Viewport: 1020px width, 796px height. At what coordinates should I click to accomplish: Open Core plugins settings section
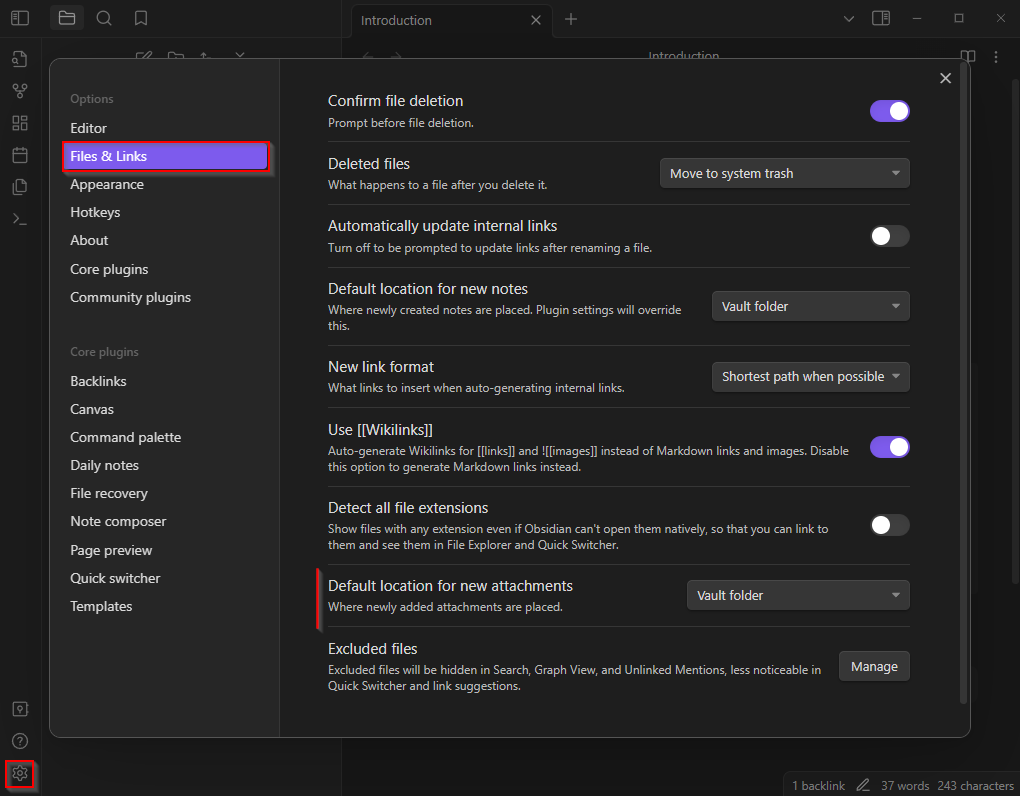click(165, 269)
